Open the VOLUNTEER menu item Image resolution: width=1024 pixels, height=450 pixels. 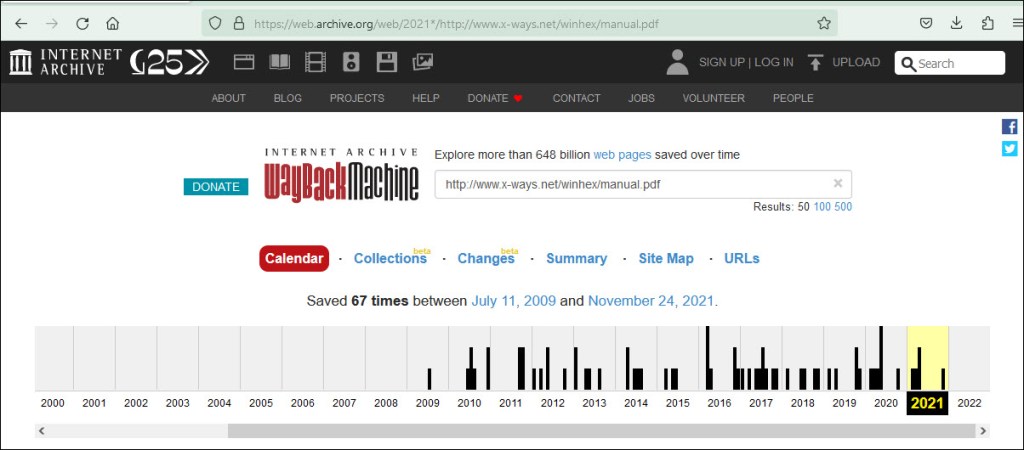713,98
